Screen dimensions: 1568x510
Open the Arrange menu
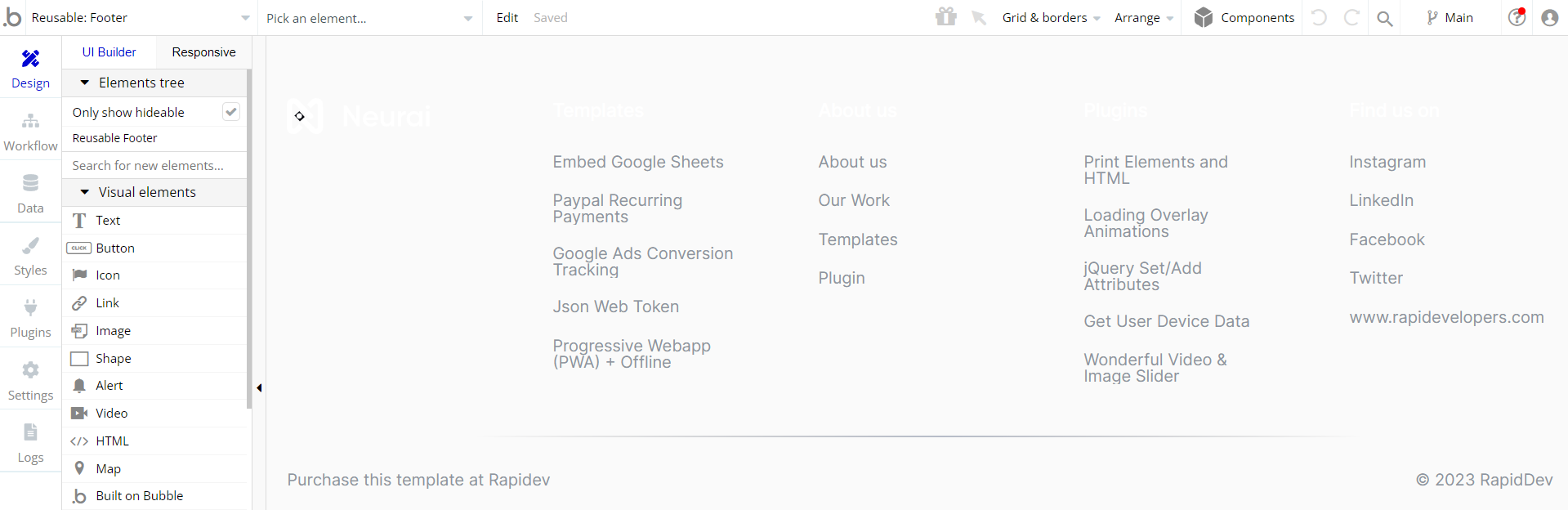click(x=1143, y=18)
